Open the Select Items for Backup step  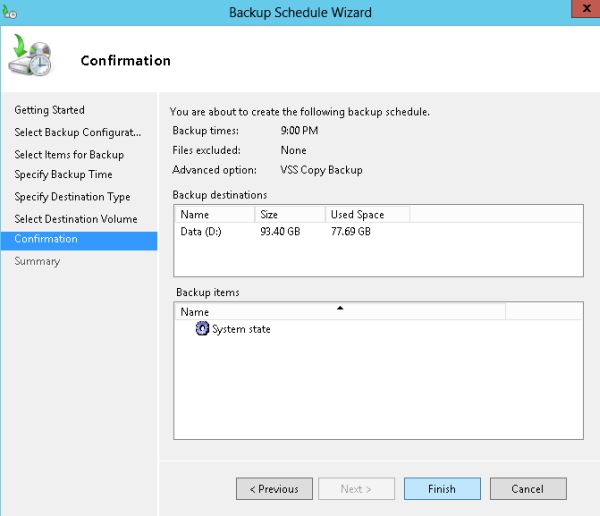point(69,154)
